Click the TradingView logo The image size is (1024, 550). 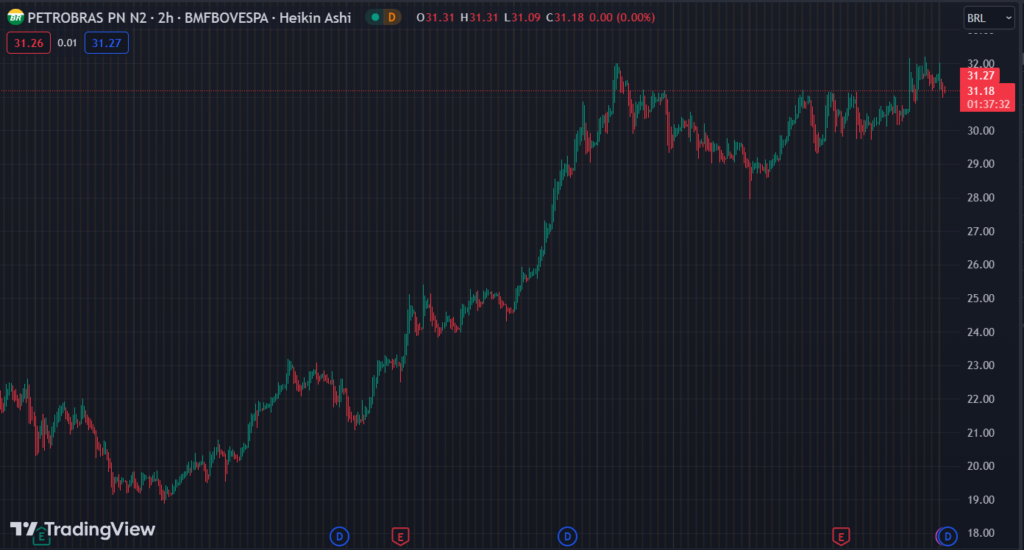click(82, 529)
